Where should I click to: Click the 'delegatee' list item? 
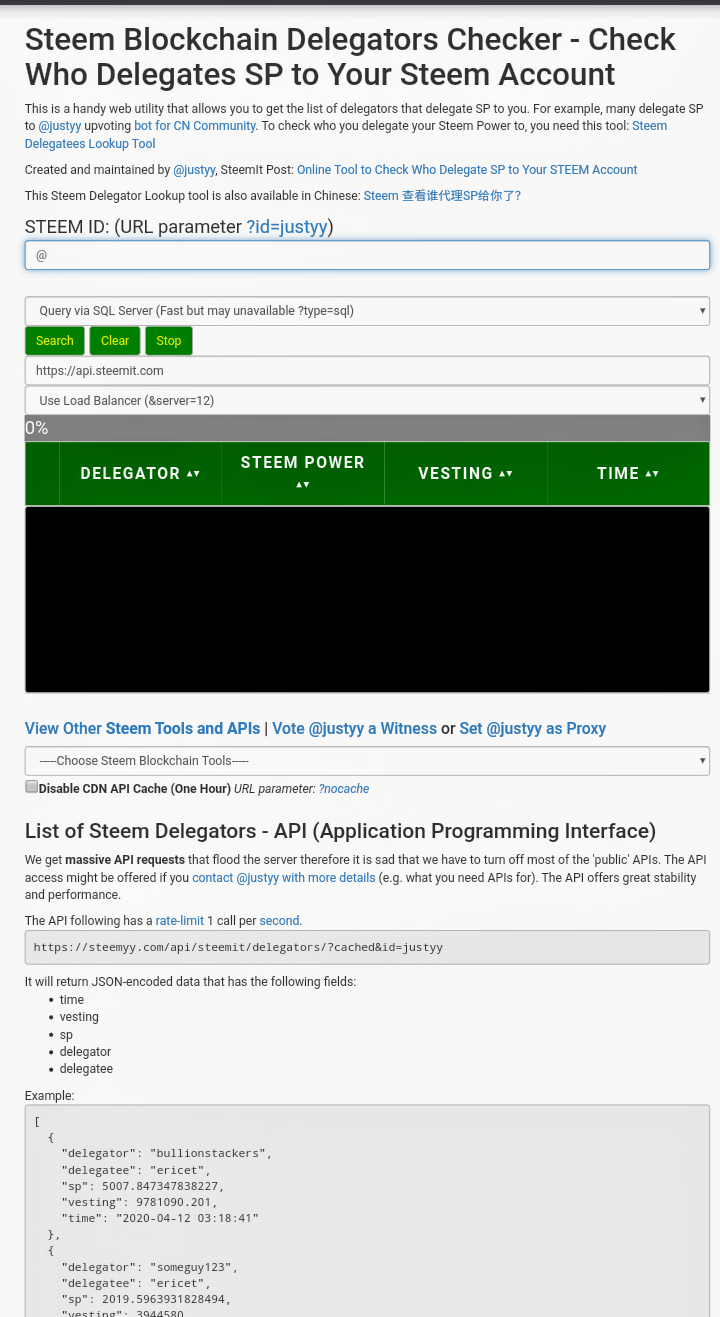pyautogui.click(x=86, y=1069)
